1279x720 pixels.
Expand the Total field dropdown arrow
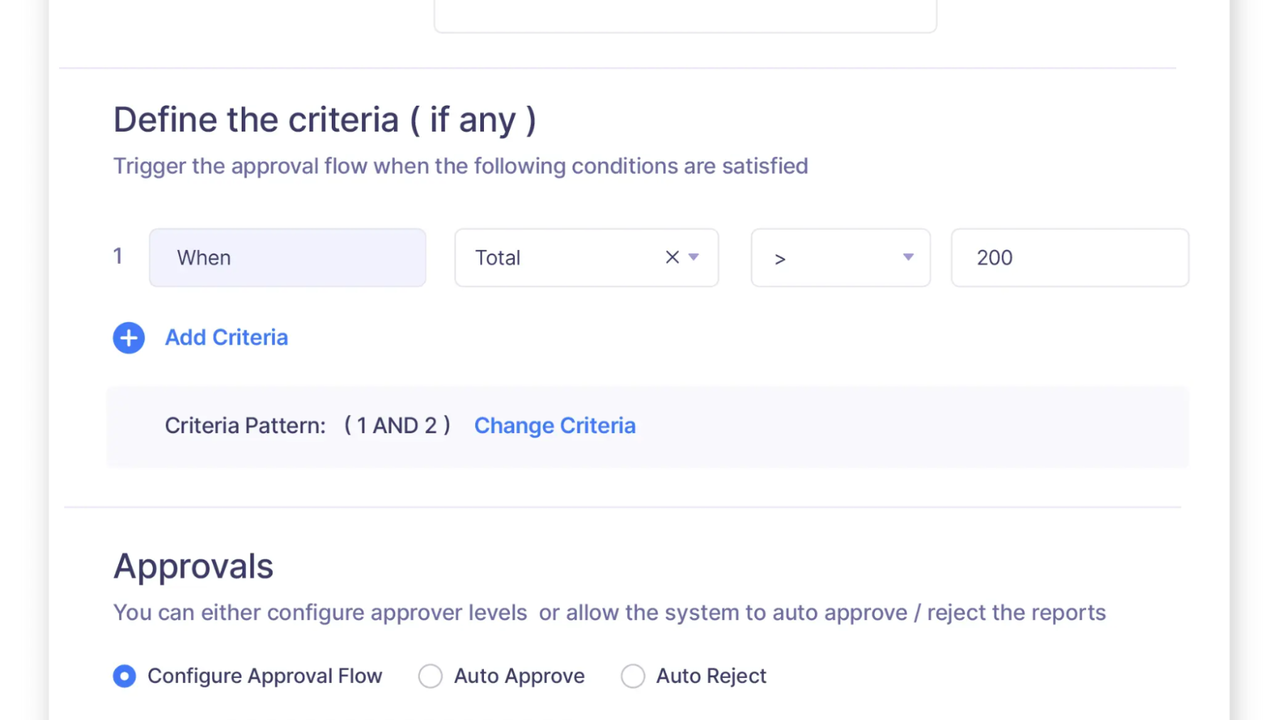[x=694, y=258]
